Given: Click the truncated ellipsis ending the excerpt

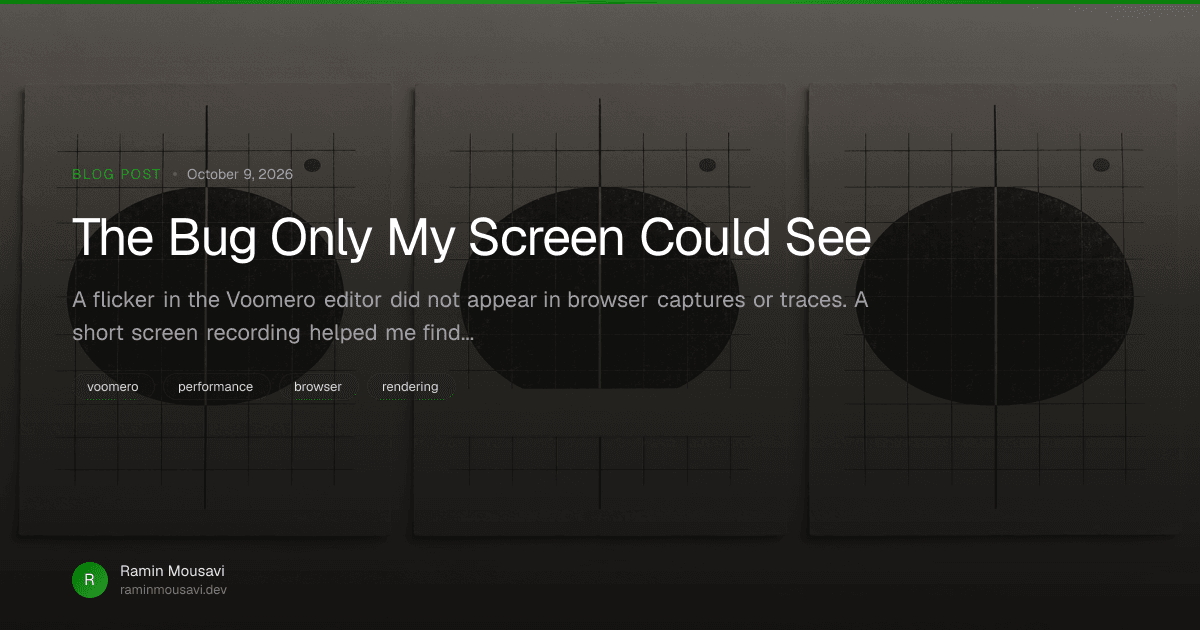Looking at the screenshot, I should (464, 333).
